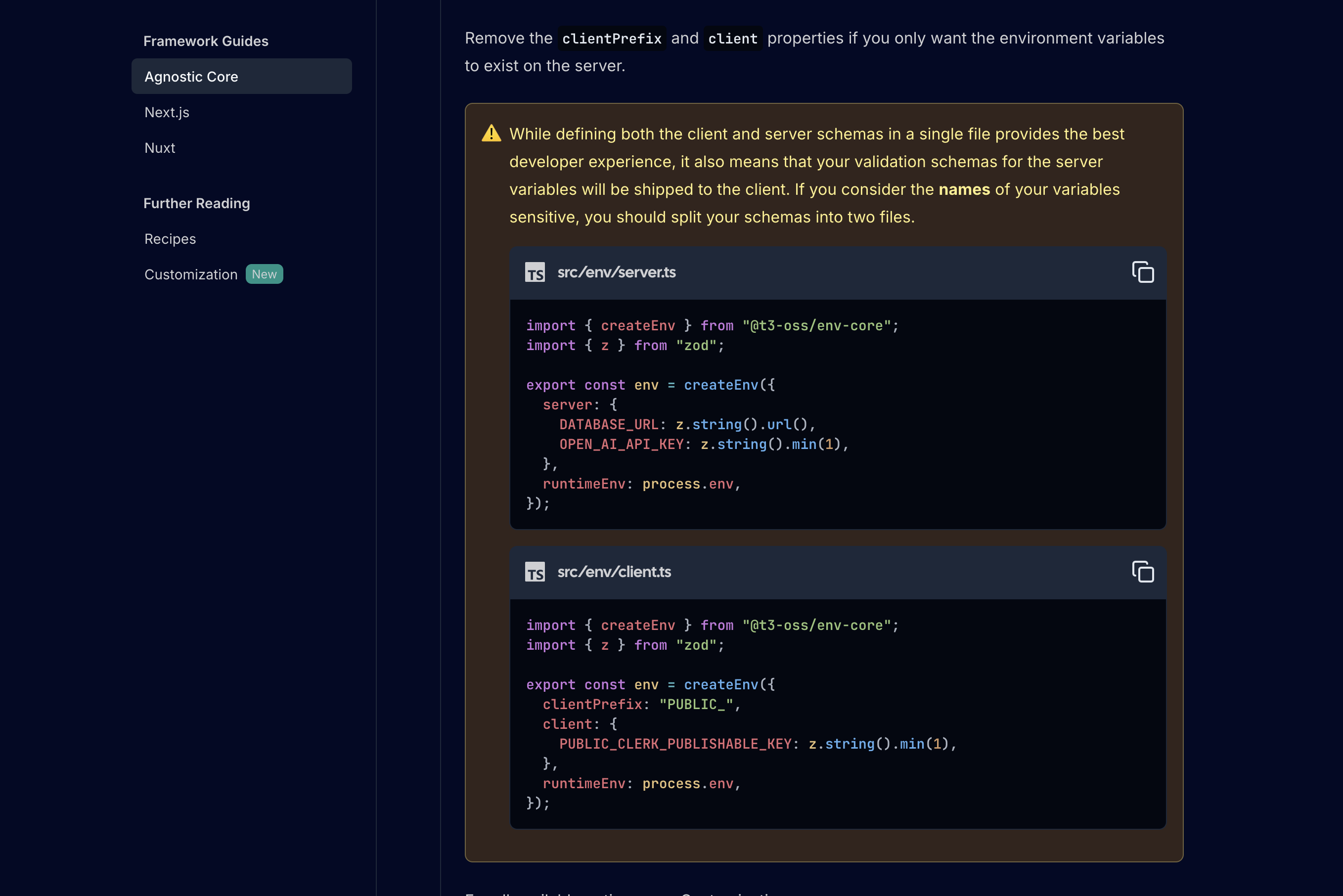Open the Next.js guide
Viewport: 1343px width, 896px height.
click(x=167, y=112)
